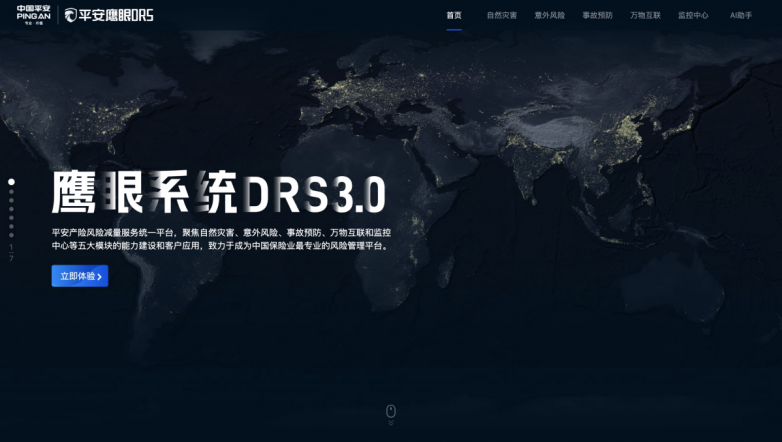Open the 首页 navigation tab
The image size is (782, 442).
[454, 16]
